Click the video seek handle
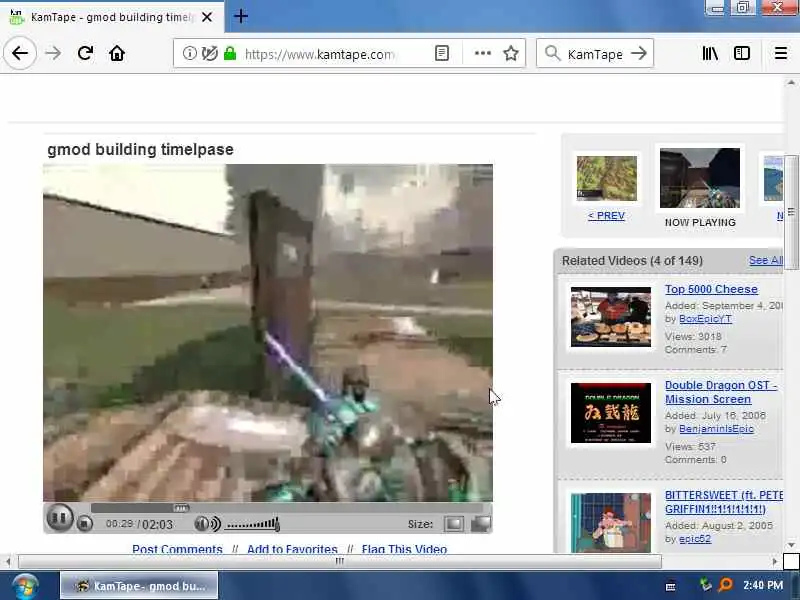The width and height of the screenshot is (800, 600). coord(181,508)
